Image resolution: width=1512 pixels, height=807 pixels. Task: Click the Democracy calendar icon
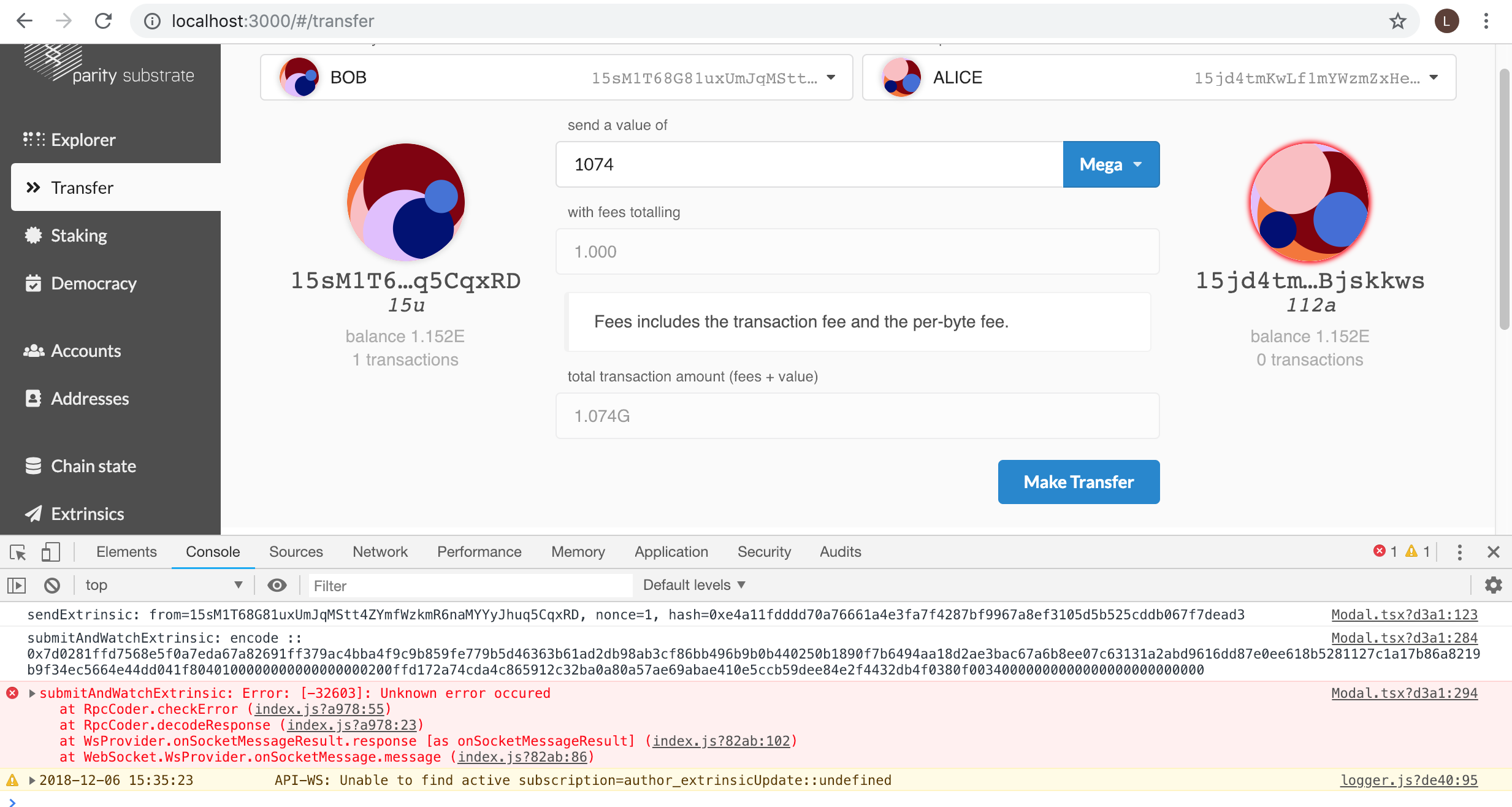[34, 283]
